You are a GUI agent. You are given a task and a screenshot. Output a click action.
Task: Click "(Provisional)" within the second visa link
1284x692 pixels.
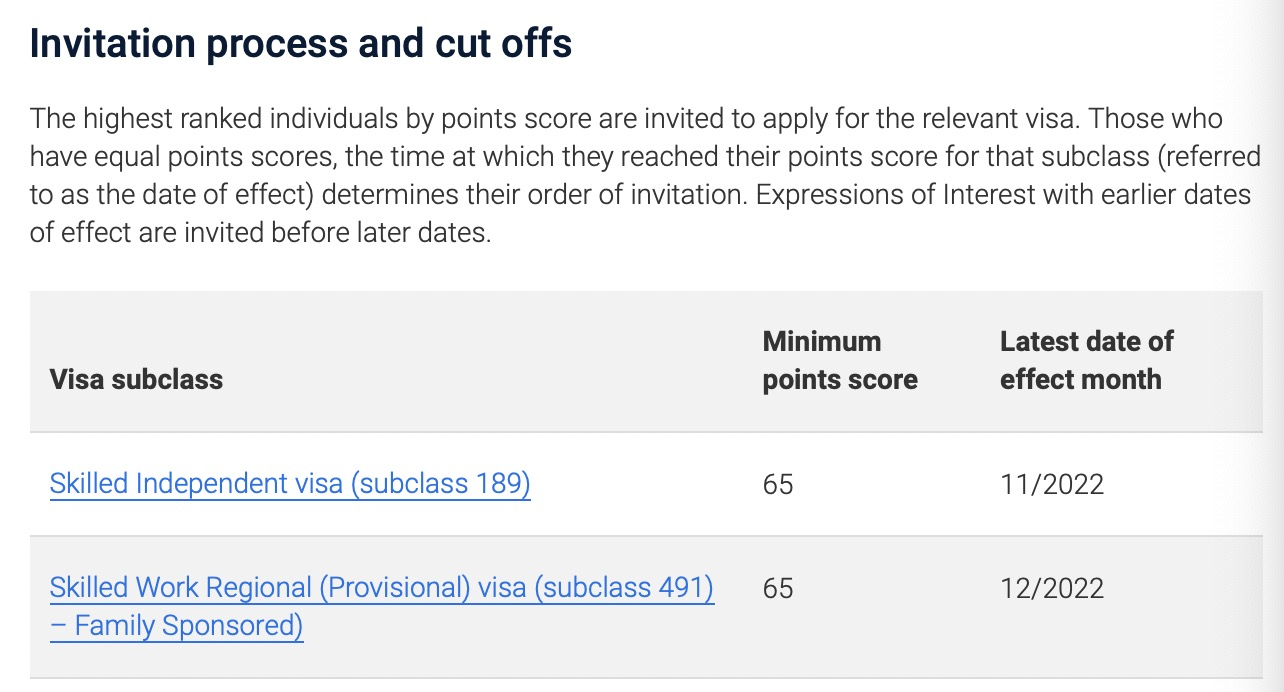(394, 588)
